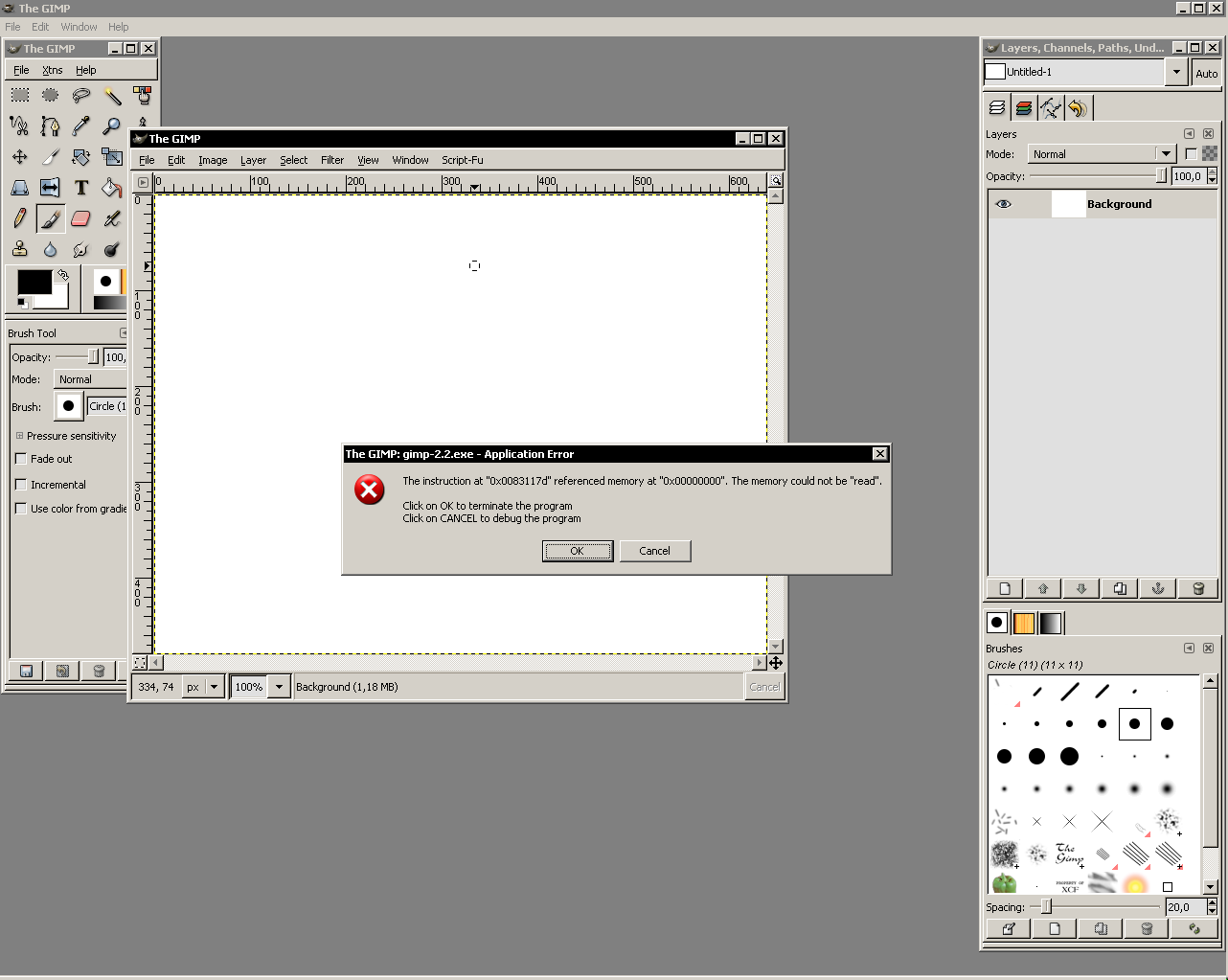Open the Layer menu in image window
The width and height of the screenshot is (1228, 980).
tap(253, 160)
